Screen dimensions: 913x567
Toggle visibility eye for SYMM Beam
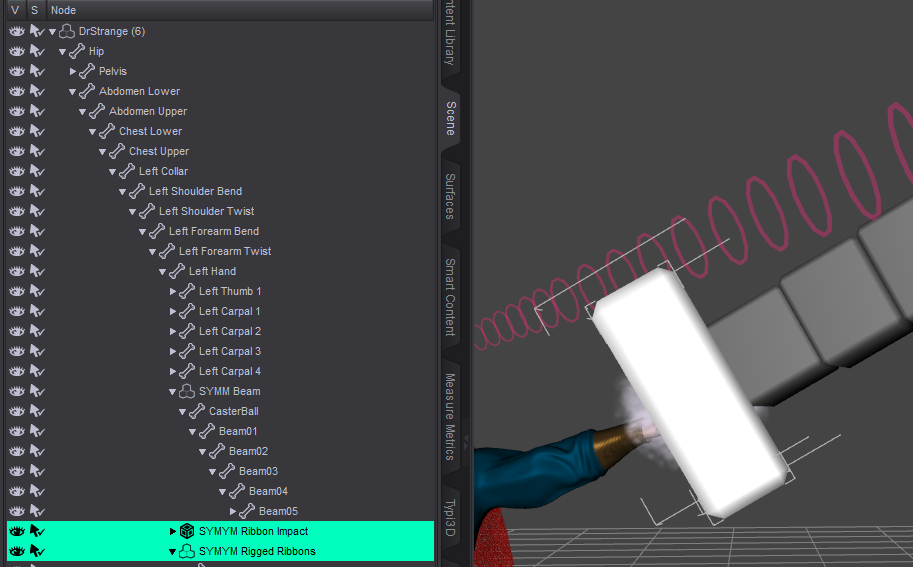17,391
